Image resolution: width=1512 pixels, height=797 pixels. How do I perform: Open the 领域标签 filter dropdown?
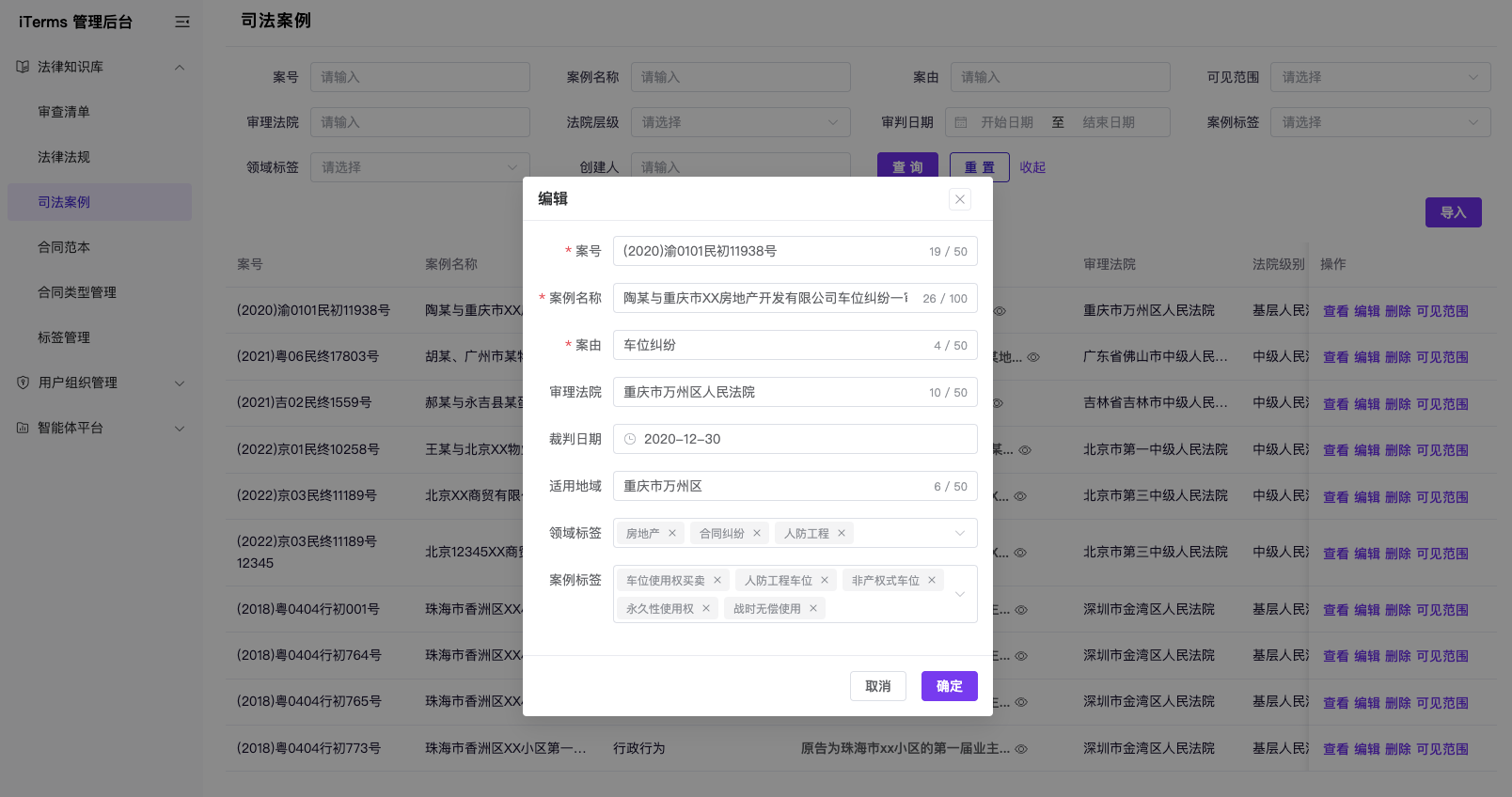pos(420,167)
